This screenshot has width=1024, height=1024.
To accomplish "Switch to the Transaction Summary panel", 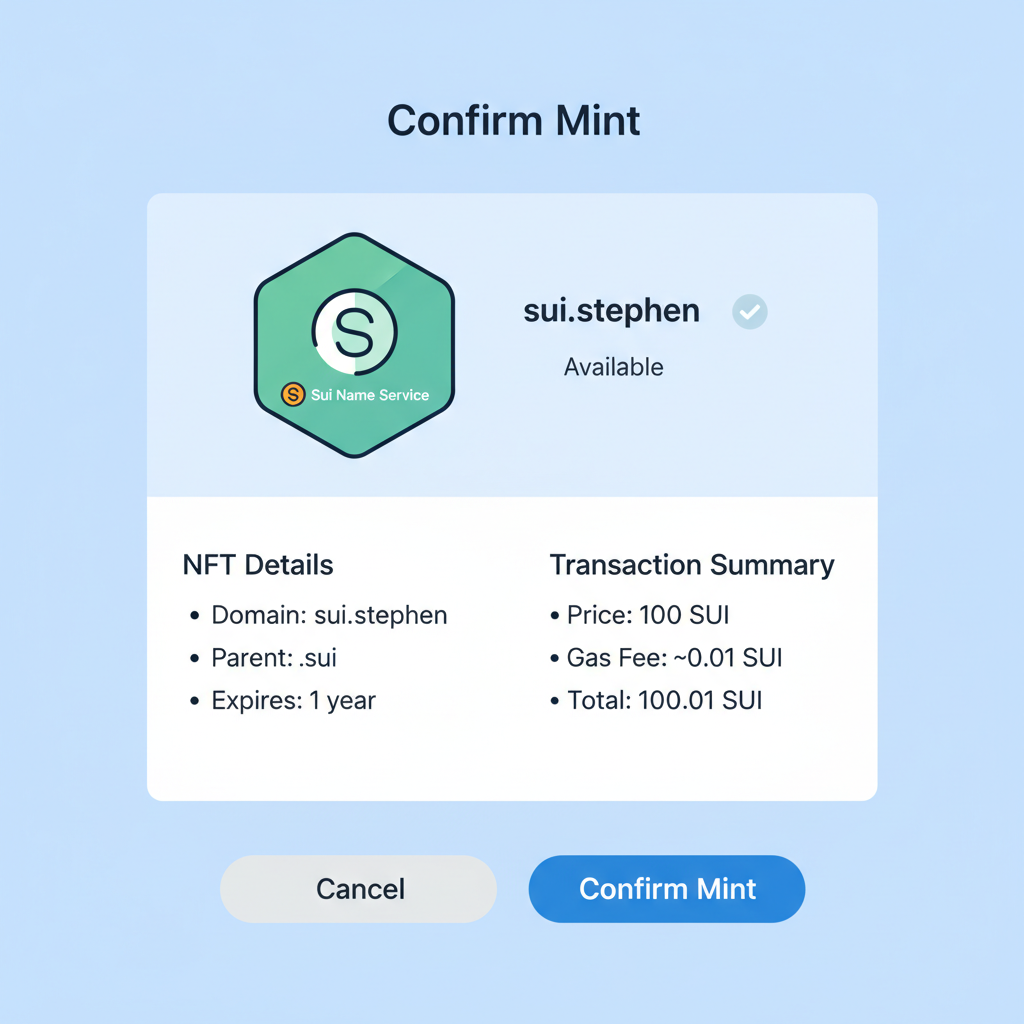I will coord(692,565).
